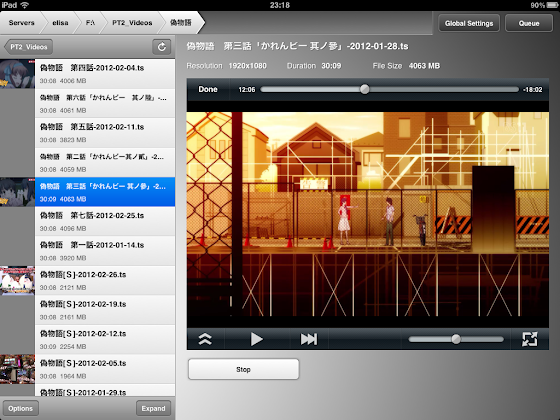
Task: Tap the battery icon in status bar
Action: click(552, 5)
